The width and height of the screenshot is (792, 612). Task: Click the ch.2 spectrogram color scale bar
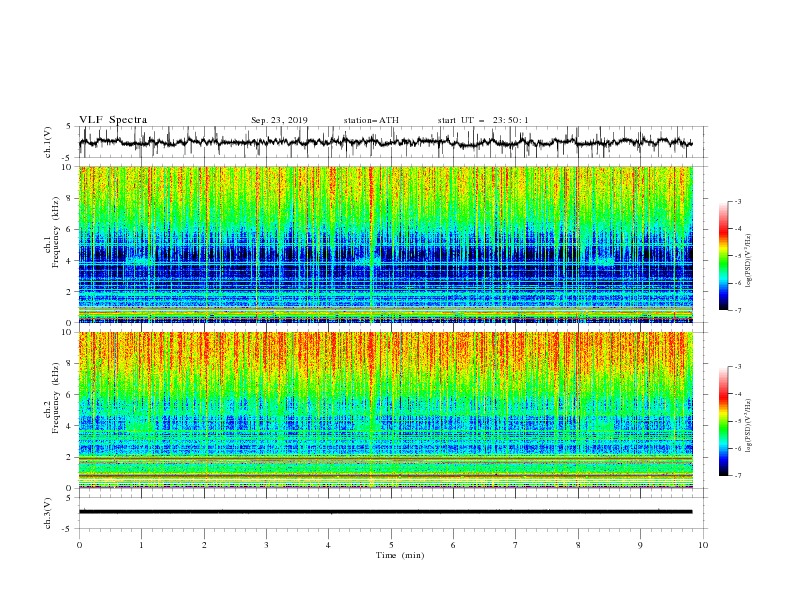[723, 421]
